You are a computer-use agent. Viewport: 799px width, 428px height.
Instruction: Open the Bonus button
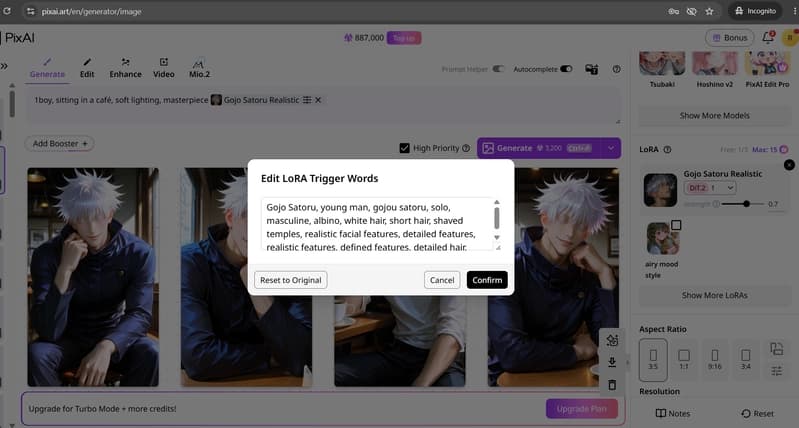coord(730,38)
